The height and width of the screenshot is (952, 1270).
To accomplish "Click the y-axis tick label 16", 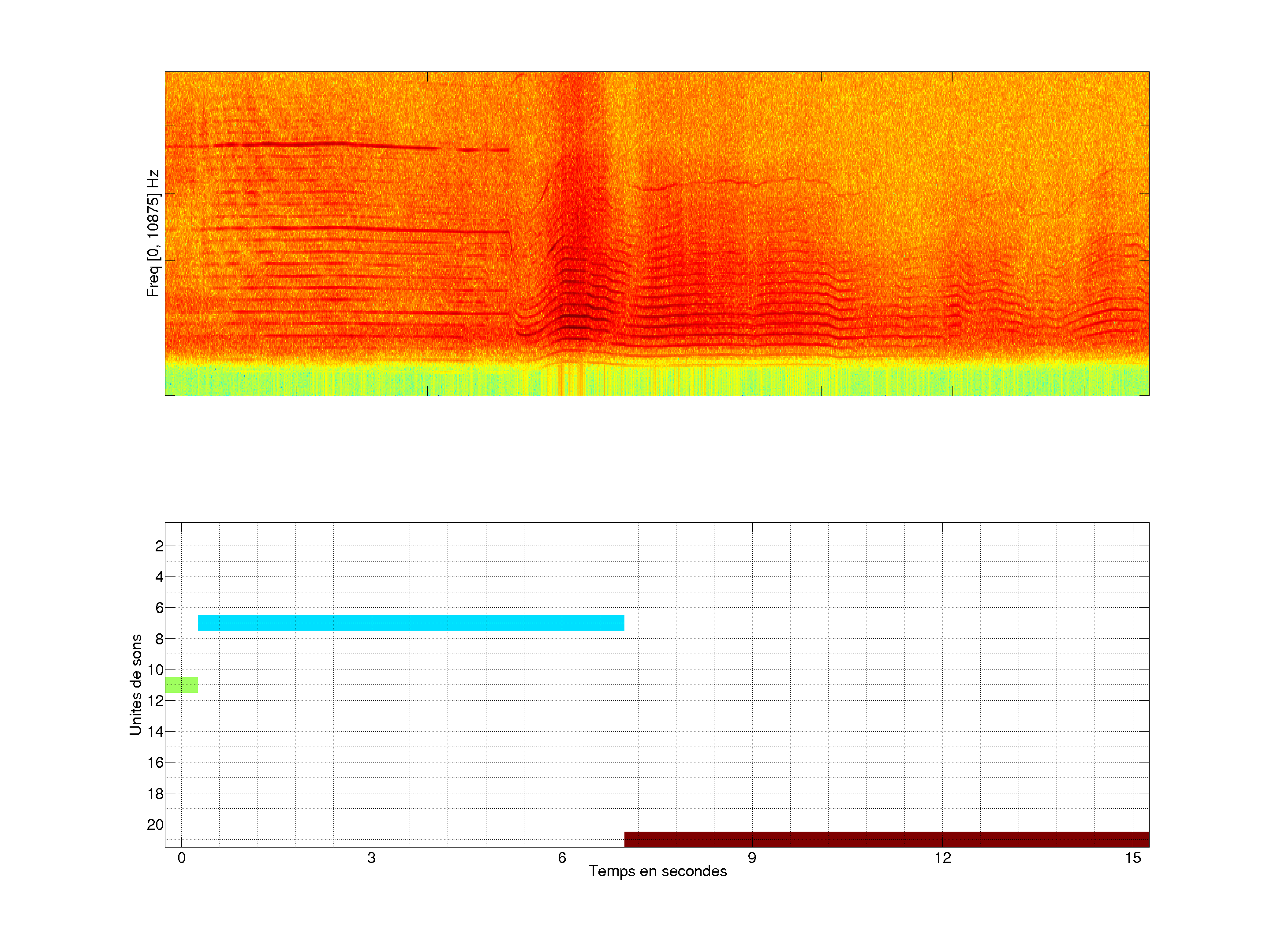I will (x=155, y=762).
